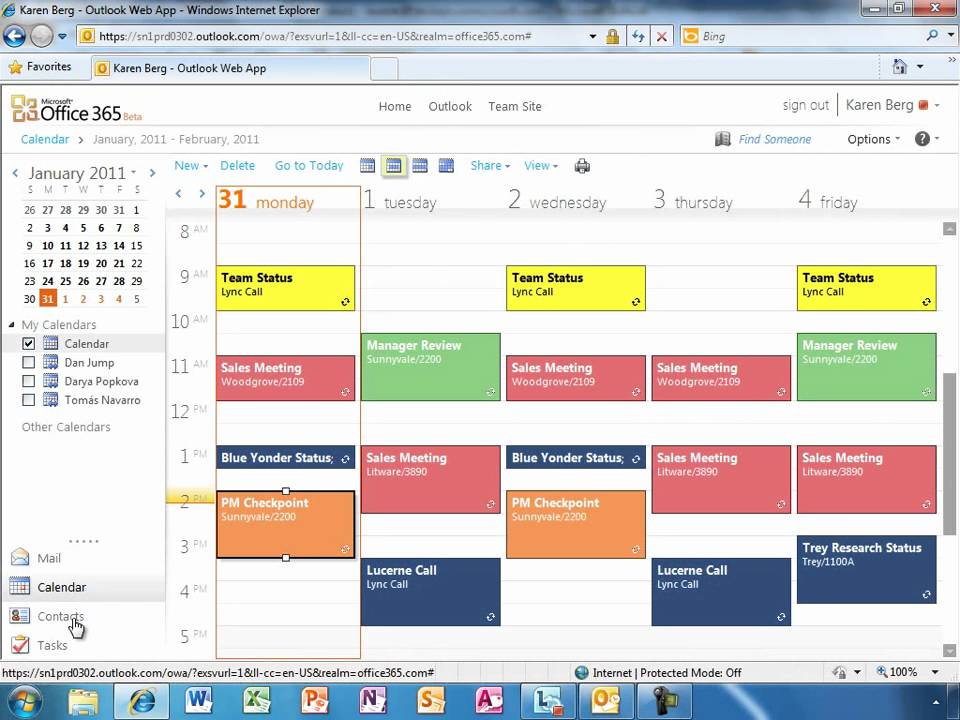Select Monday PM Checkpoint appointment
The height and width of the screenshot is (720, 960).
tap(285, 525)
